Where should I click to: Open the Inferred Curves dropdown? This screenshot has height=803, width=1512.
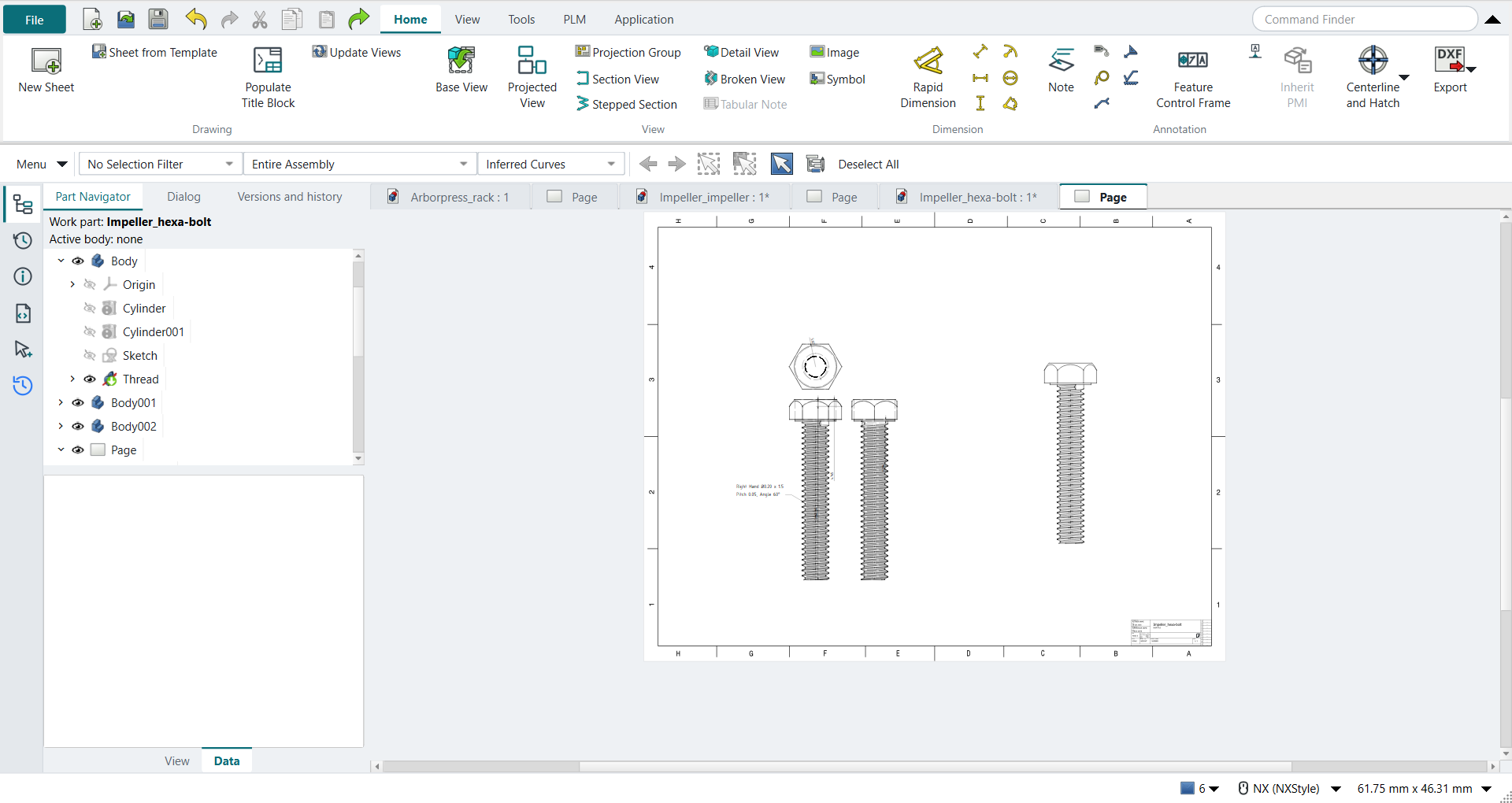(550, 164)
